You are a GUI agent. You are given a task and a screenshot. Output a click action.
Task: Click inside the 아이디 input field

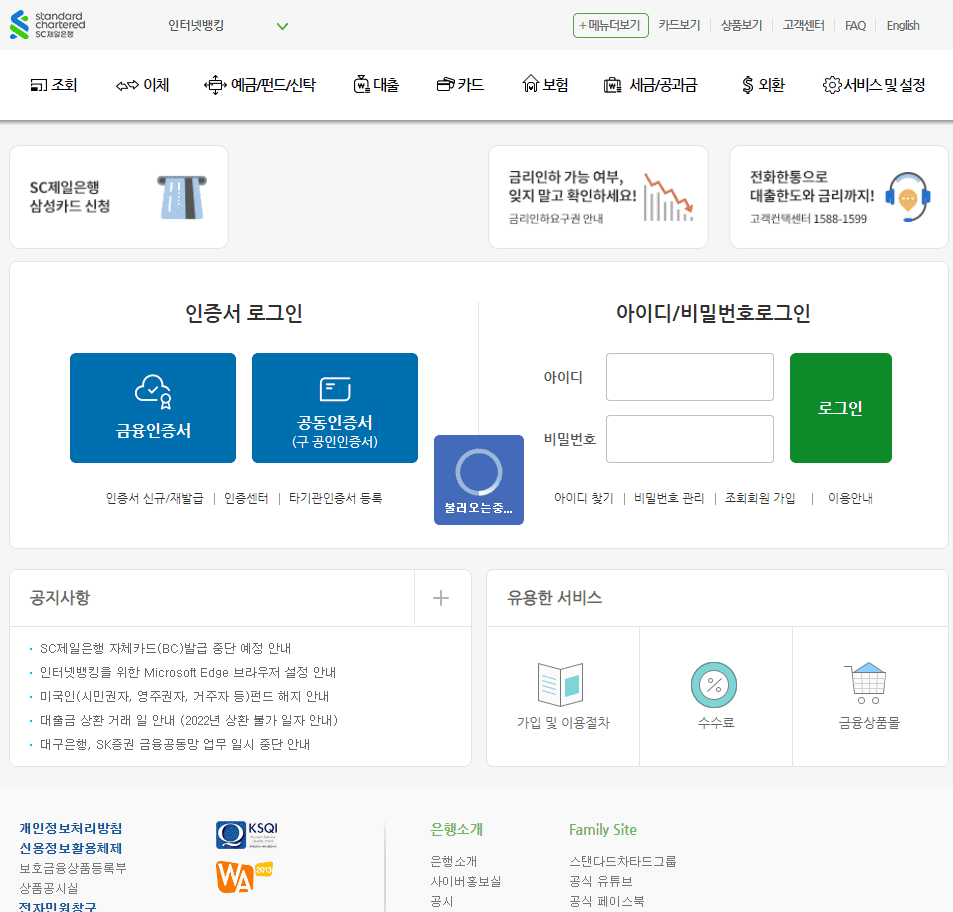689,377
